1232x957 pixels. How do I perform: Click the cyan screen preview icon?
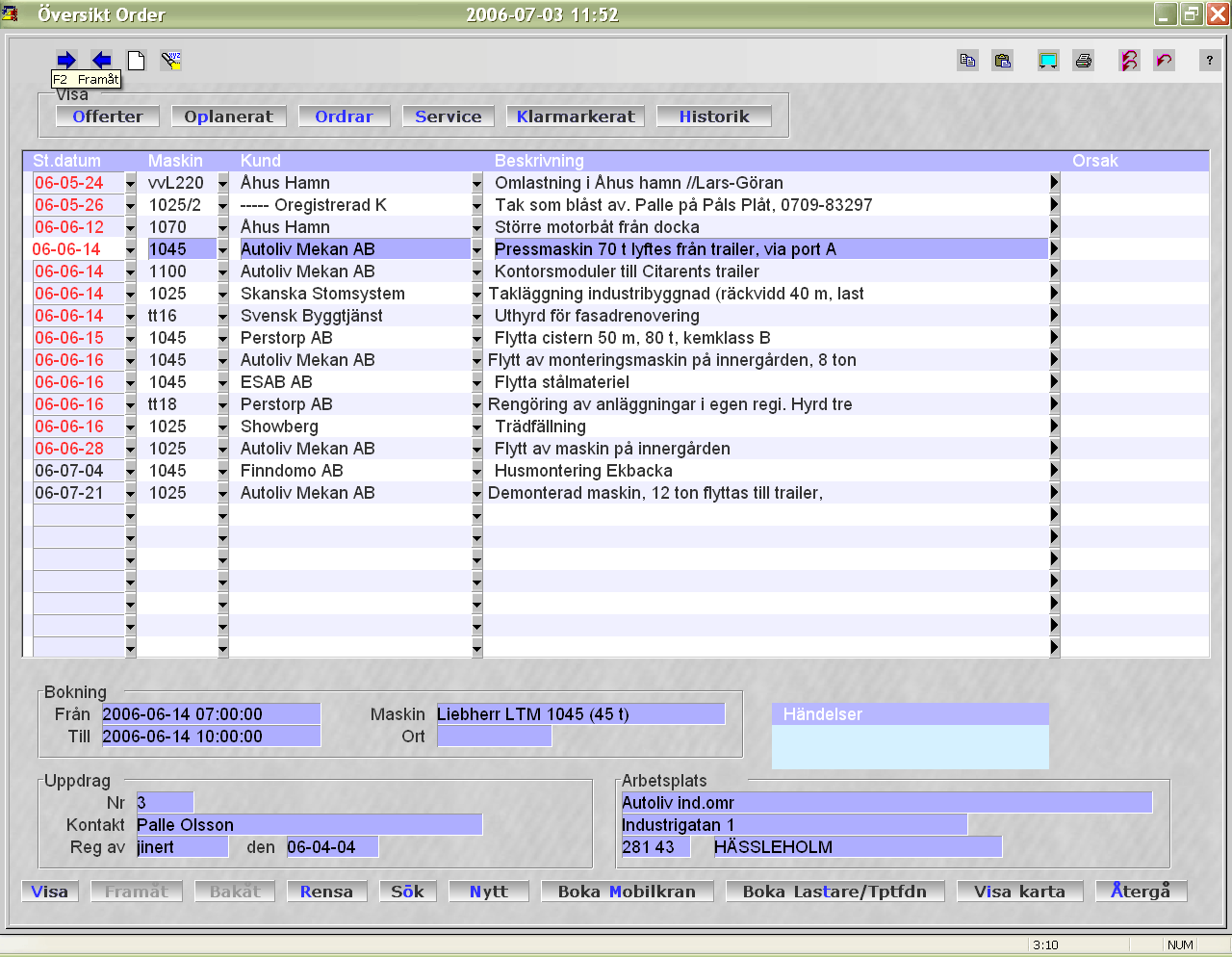[1048, 61]
